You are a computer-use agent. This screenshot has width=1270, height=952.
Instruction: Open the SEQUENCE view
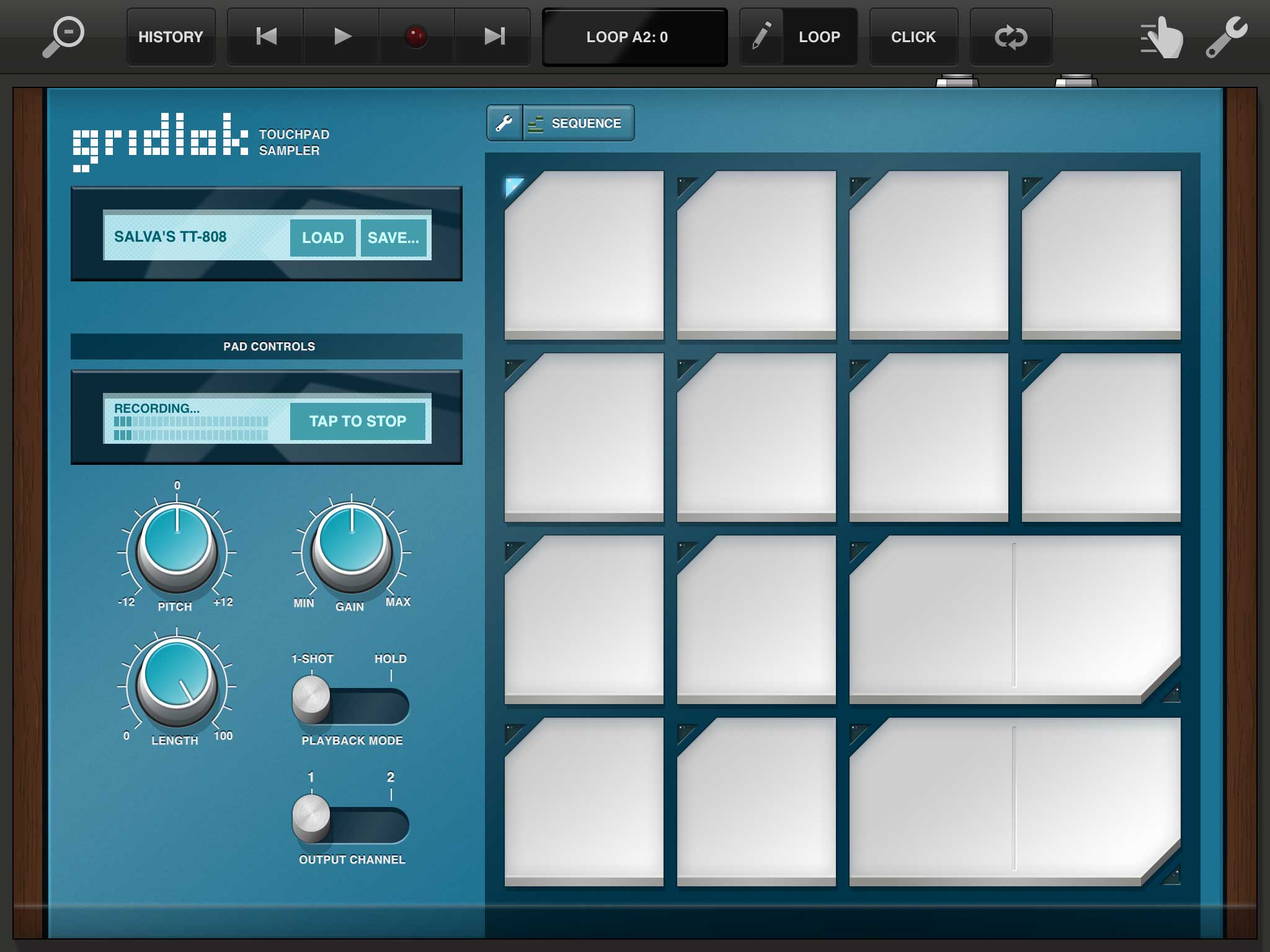tap(579, 123)
